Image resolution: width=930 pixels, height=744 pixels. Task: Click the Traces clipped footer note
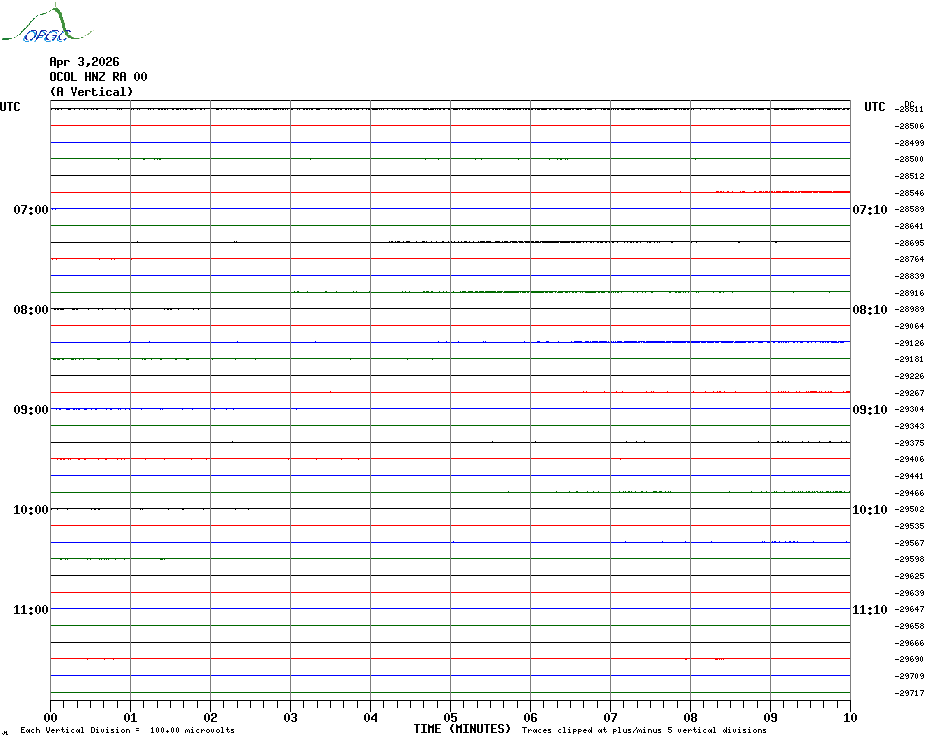click(x=644, y=731)
